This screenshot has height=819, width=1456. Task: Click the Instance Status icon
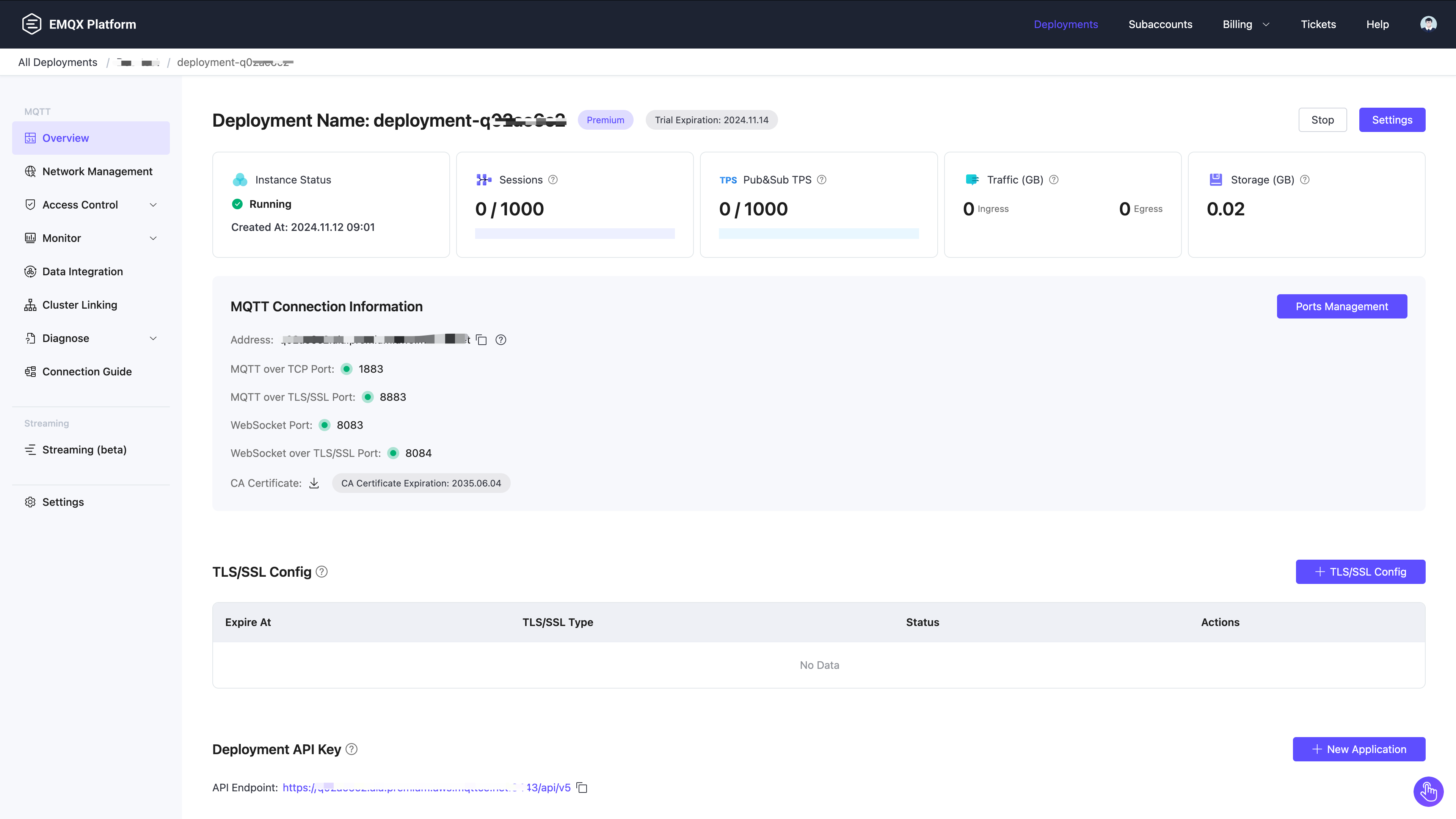240,180
